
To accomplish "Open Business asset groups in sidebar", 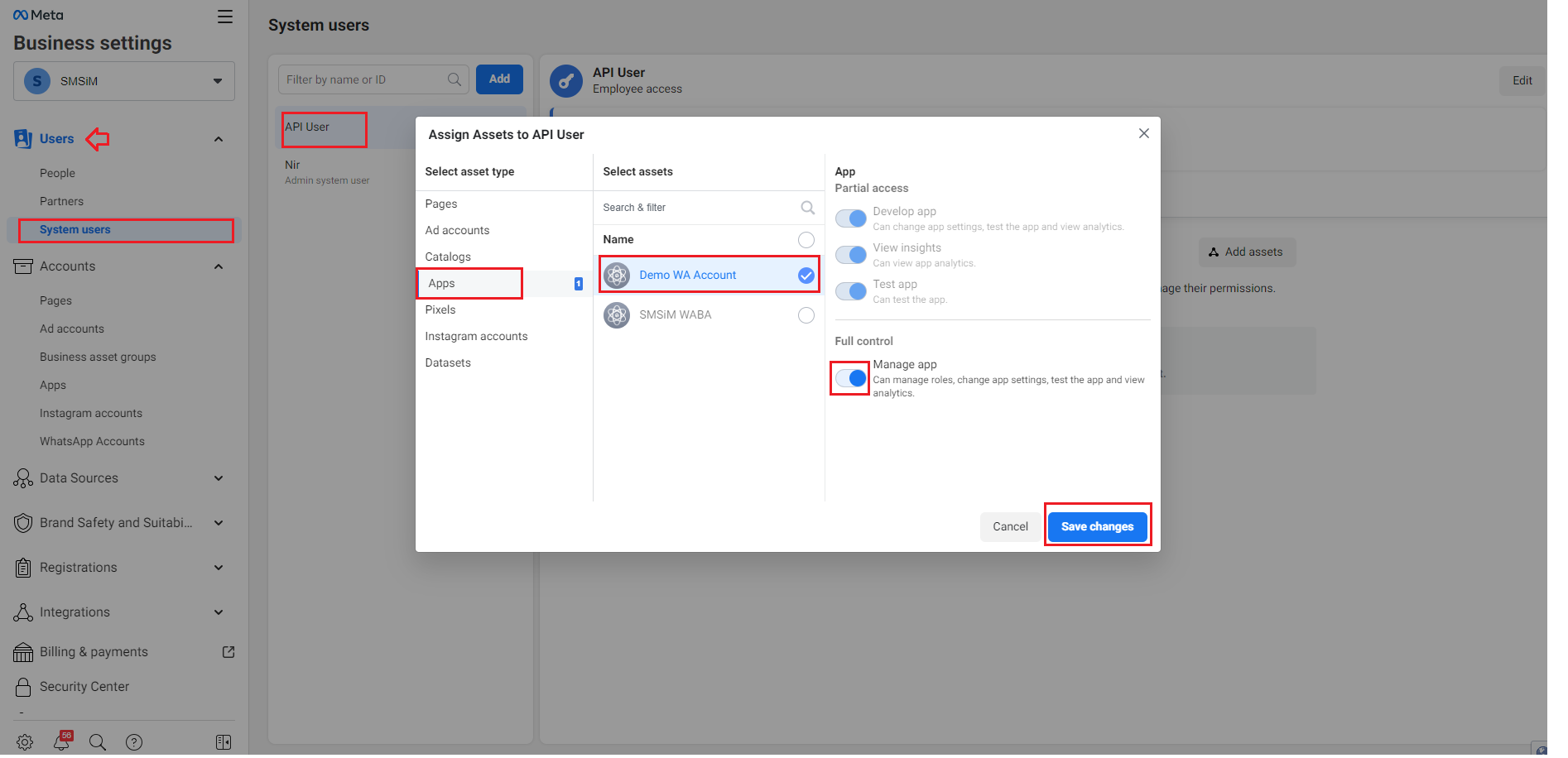I will [98, 357].
